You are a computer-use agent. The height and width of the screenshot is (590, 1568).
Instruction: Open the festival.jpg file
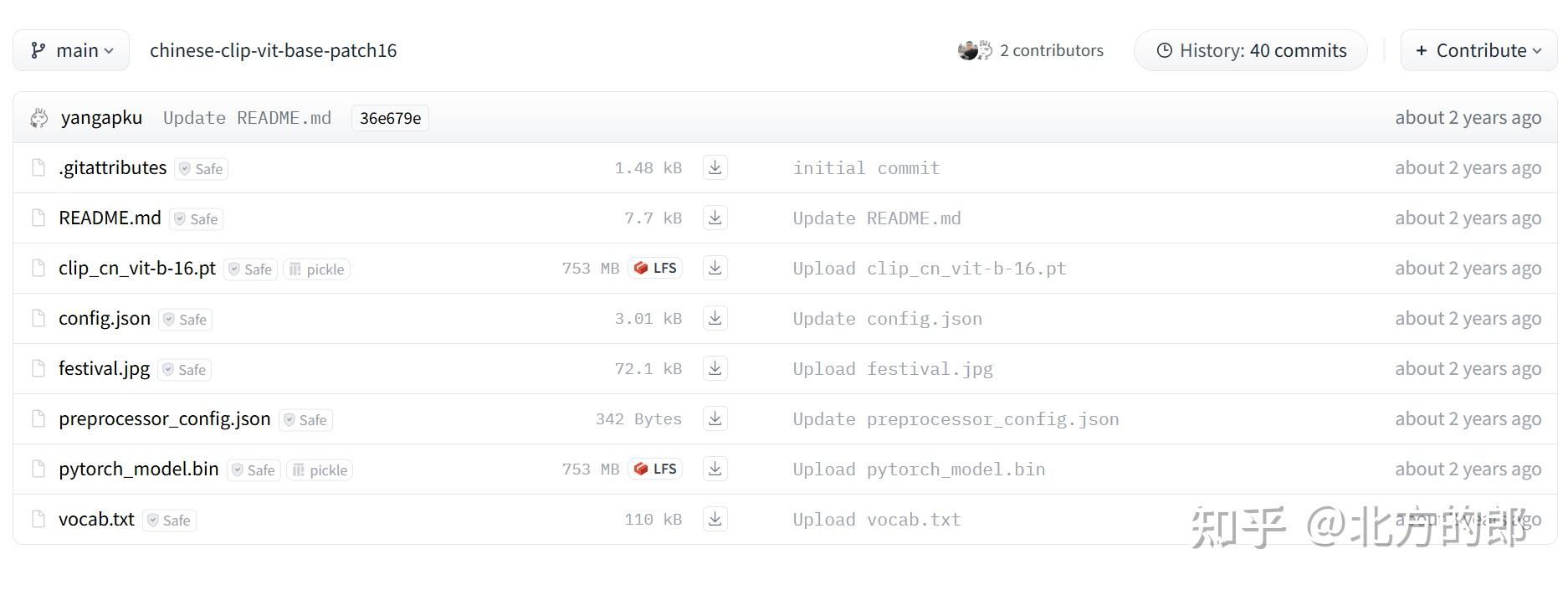tap(104, 368)
